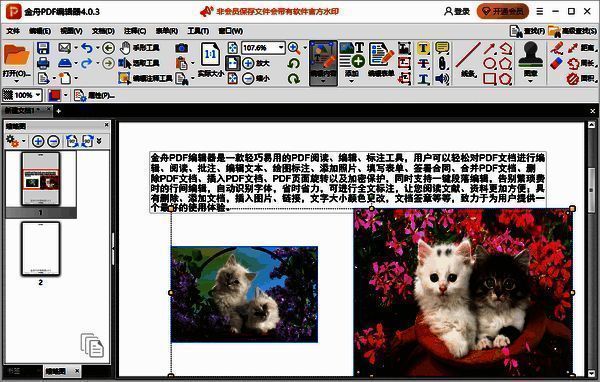Viewport: 600px width, 382px height.
Task: Open the dropdown under Open (打开) button
Action: pos(16,81)
